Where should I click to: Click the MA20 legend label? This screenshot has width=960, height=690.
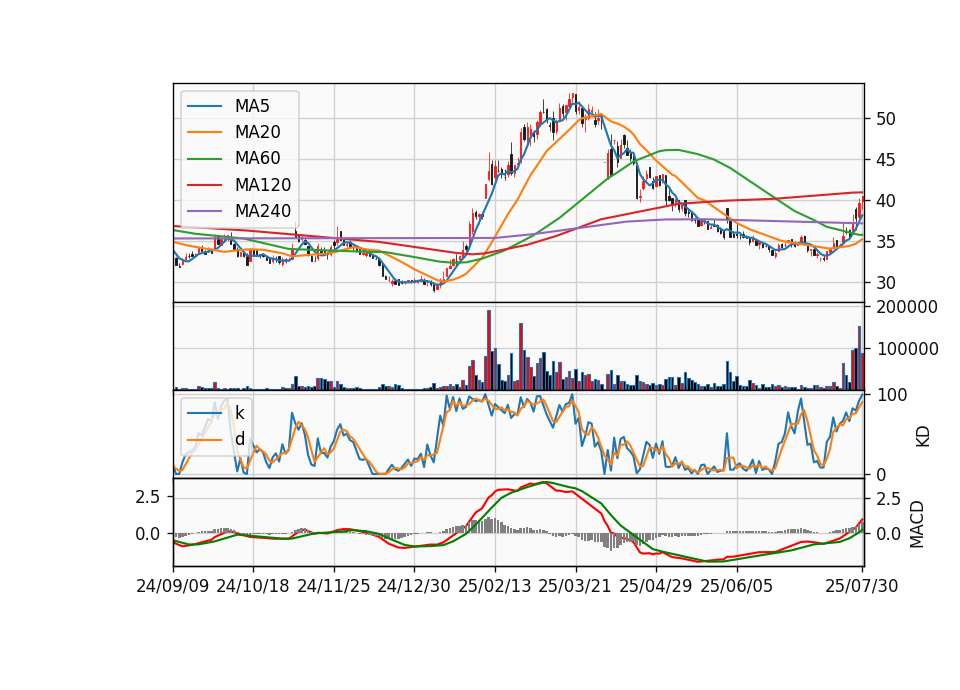click(257, 132)
